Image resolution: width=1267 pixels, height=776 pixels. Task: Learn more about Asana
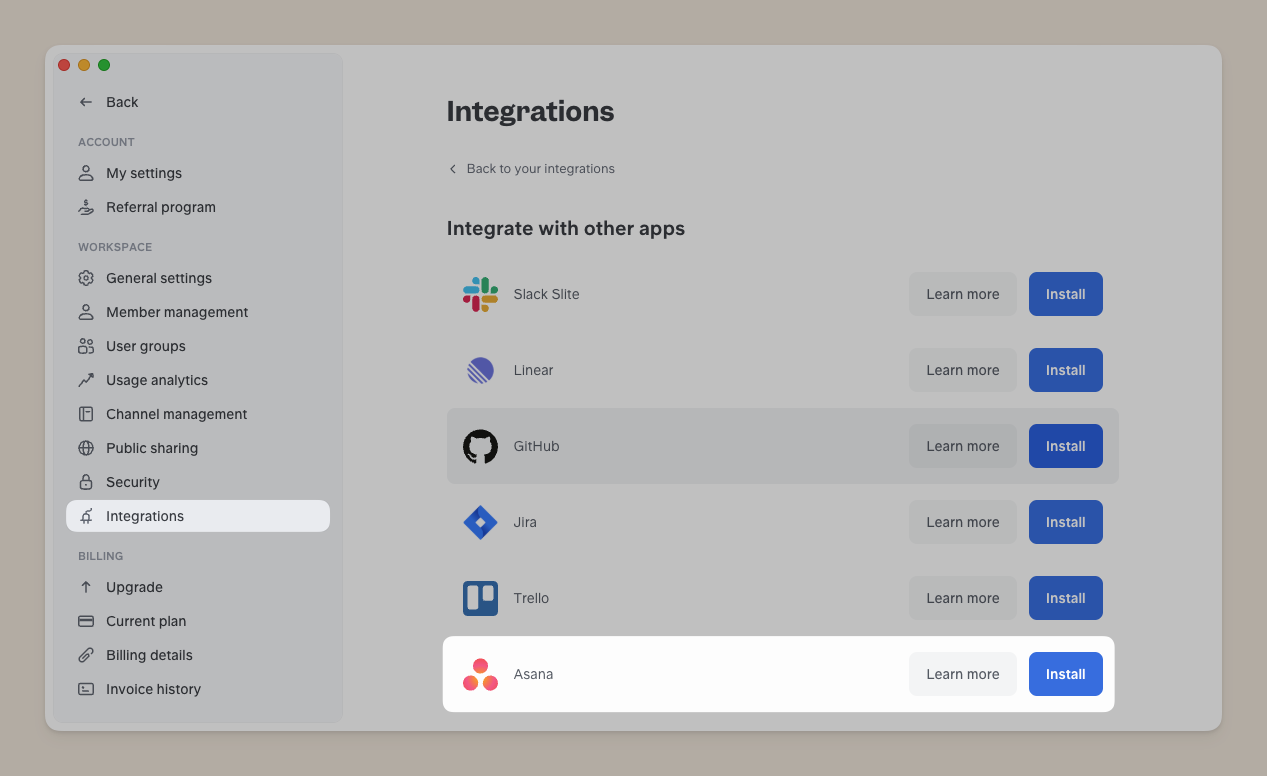962,674
